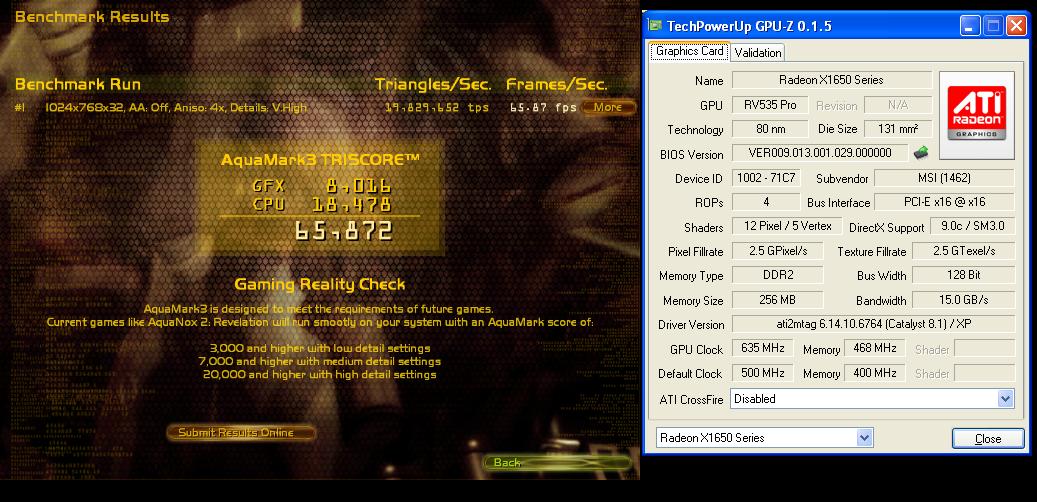Click the Bandwidth field 15.0 GB/s

[963, 300]
